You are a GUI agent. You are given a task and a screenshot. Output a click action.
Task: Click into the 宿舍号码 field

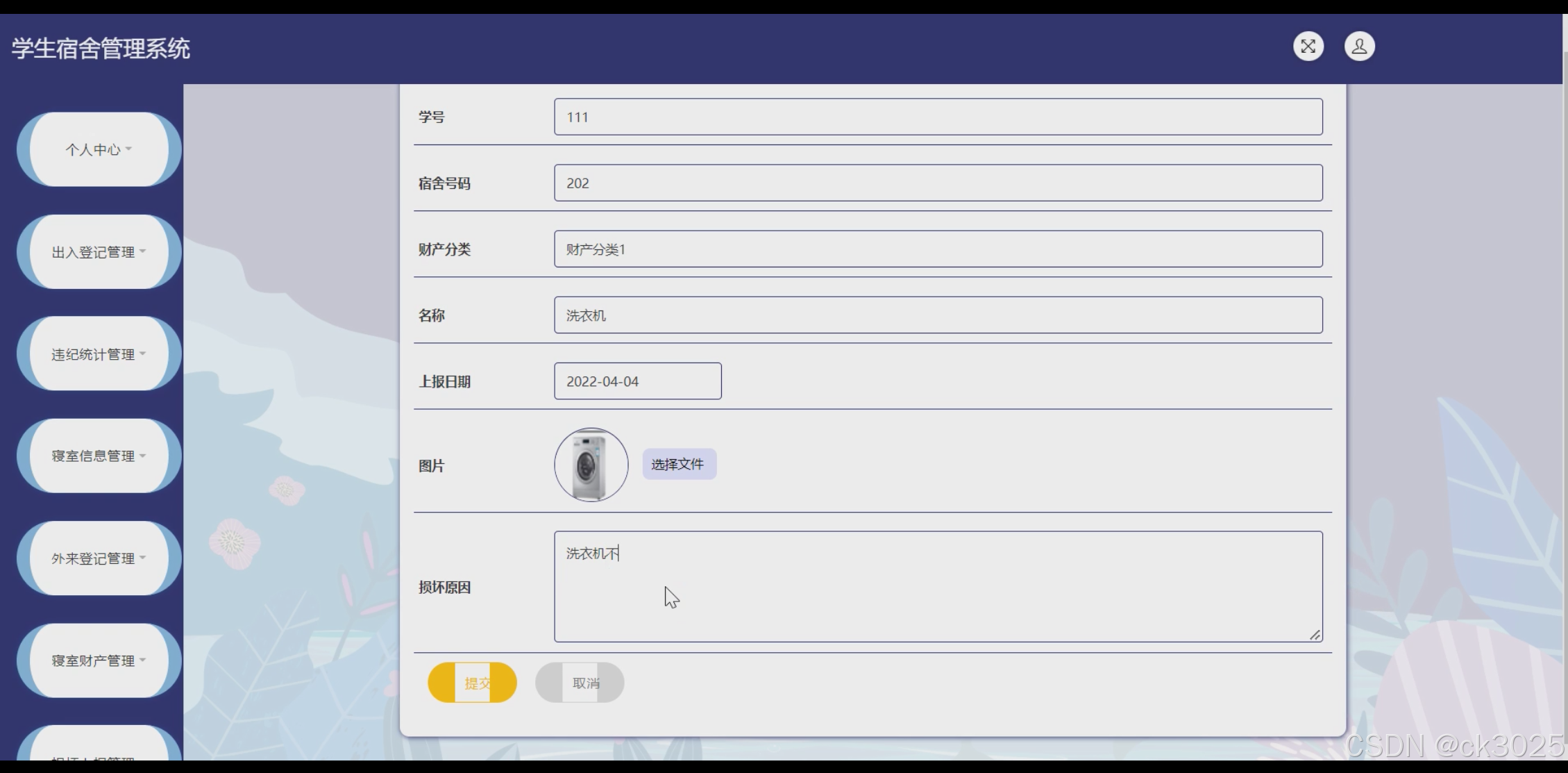tap(938, 183)
